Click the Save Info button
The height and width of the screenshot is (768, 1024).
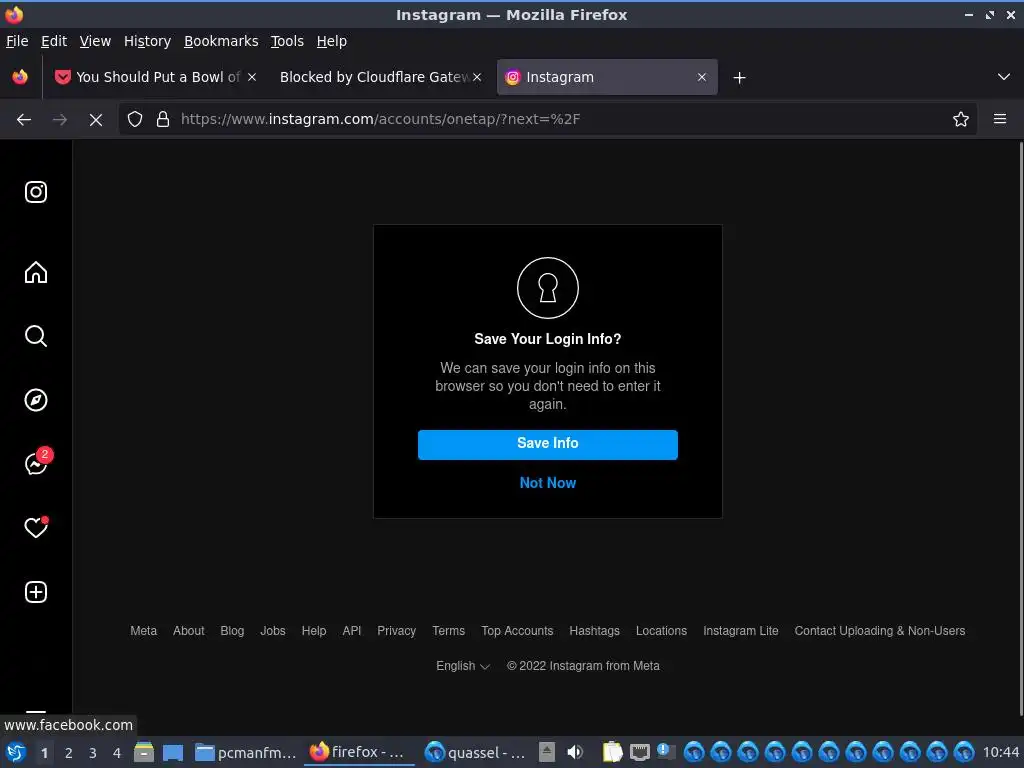[x=547, y=444]
